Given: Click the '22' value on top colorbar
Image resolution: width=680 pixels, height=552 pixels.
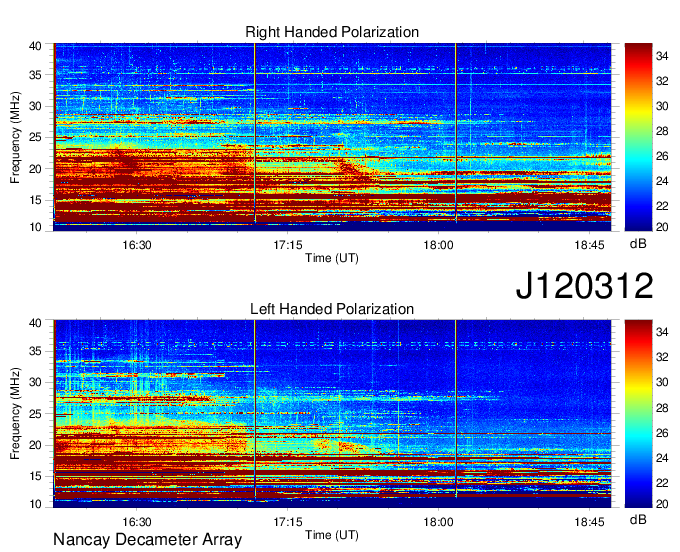Looking at the screenshot, I should tap(662, 206).
